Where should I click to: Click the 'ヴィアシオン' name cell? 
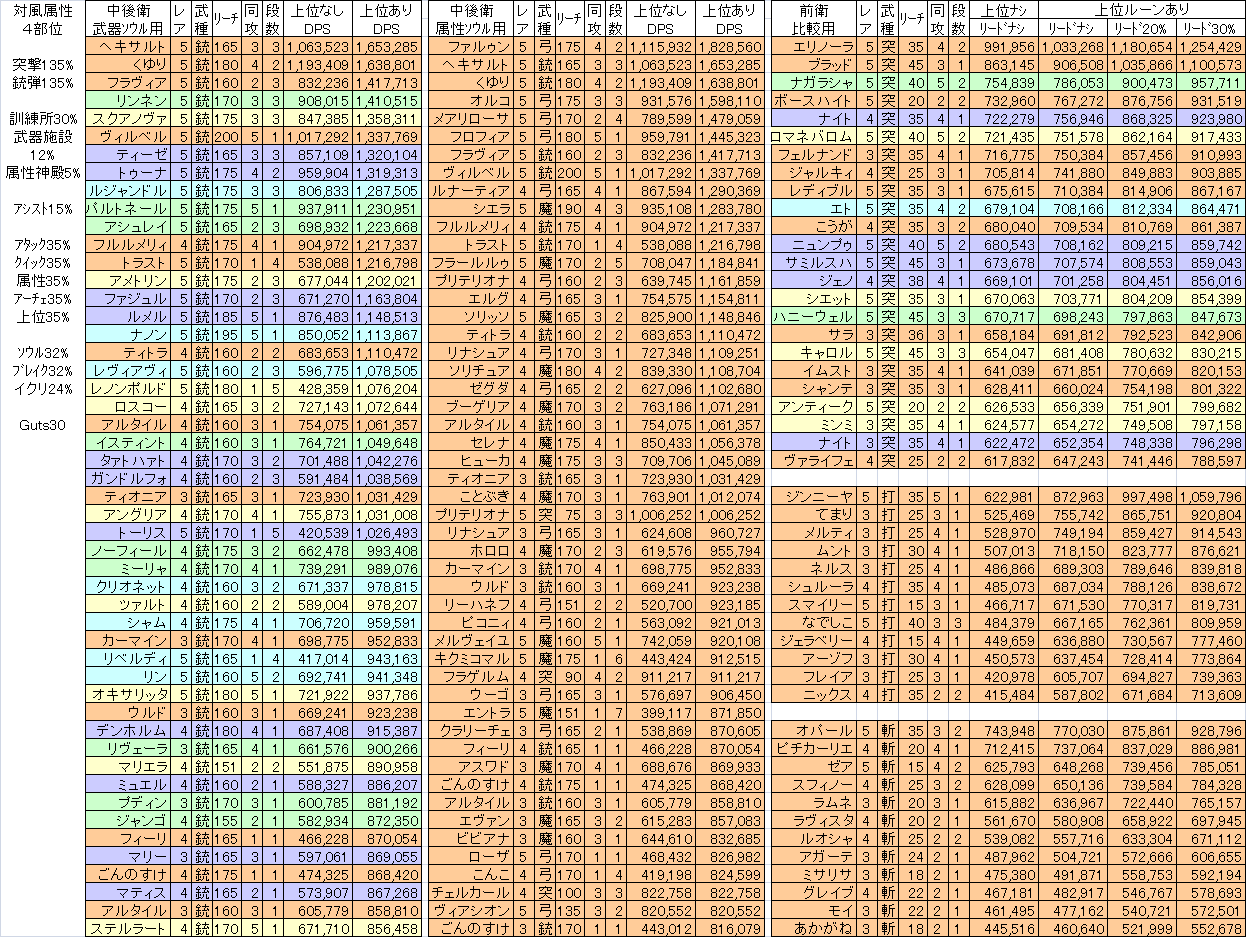(x=471, y=910)
